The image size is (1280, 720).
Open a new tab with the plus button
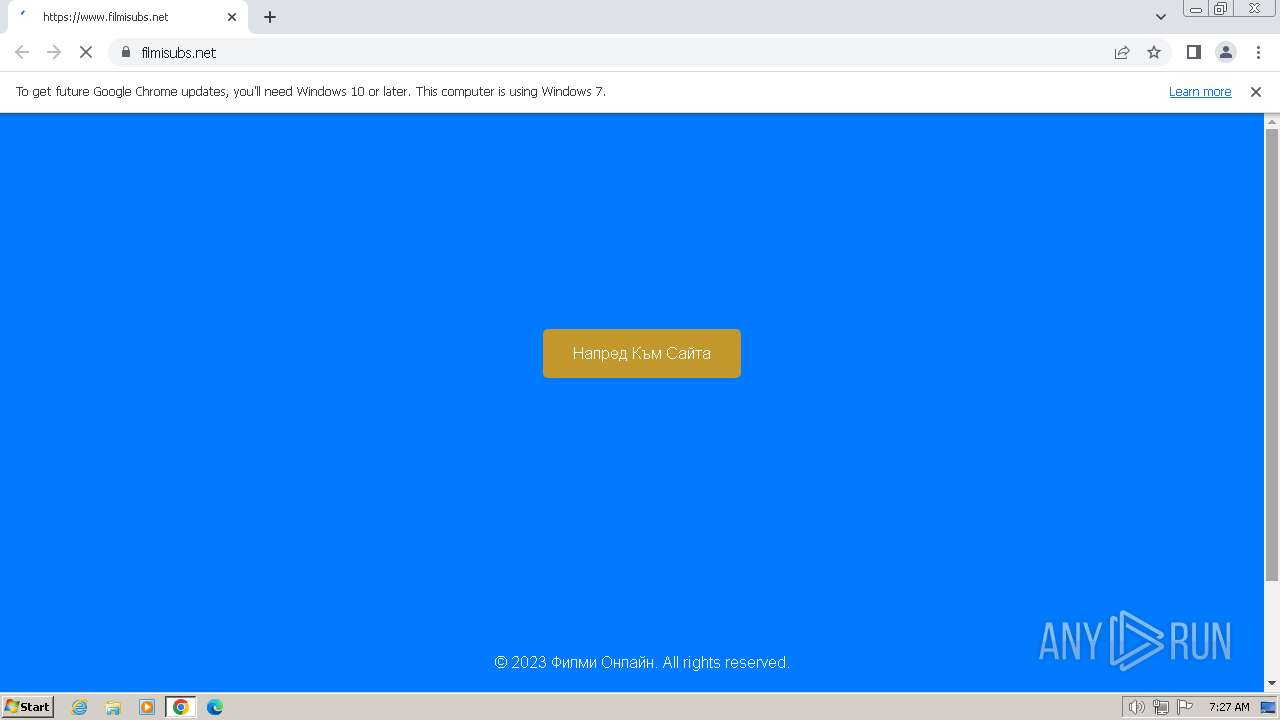pyautogui.click(x=270, y=17)
